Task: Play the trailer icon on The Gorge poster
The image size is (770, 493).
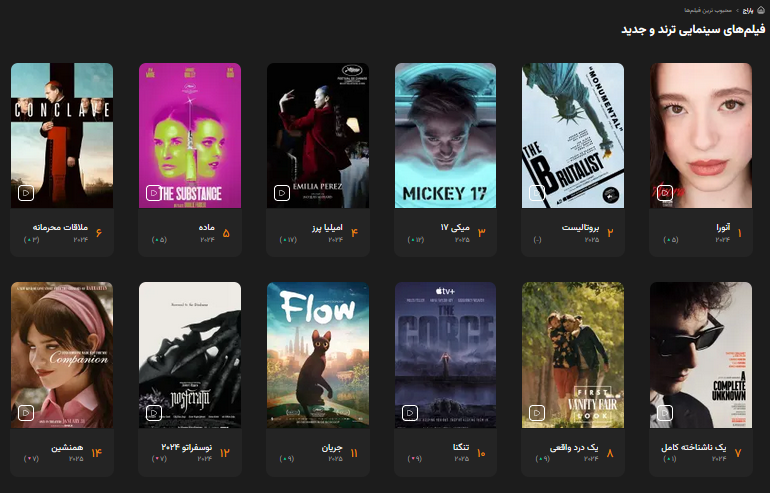Action: [410, 412]
